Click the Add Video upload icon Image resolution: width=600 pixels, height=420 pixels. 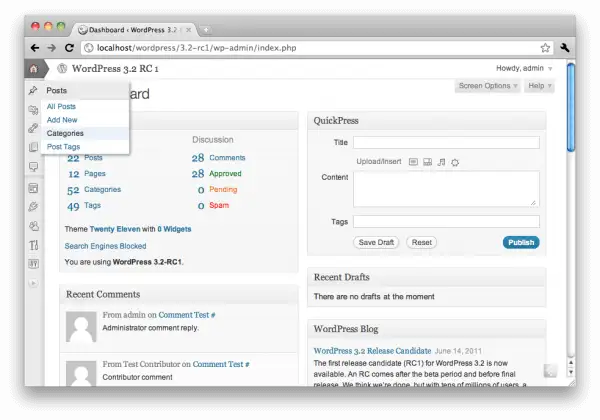[427, 162]
